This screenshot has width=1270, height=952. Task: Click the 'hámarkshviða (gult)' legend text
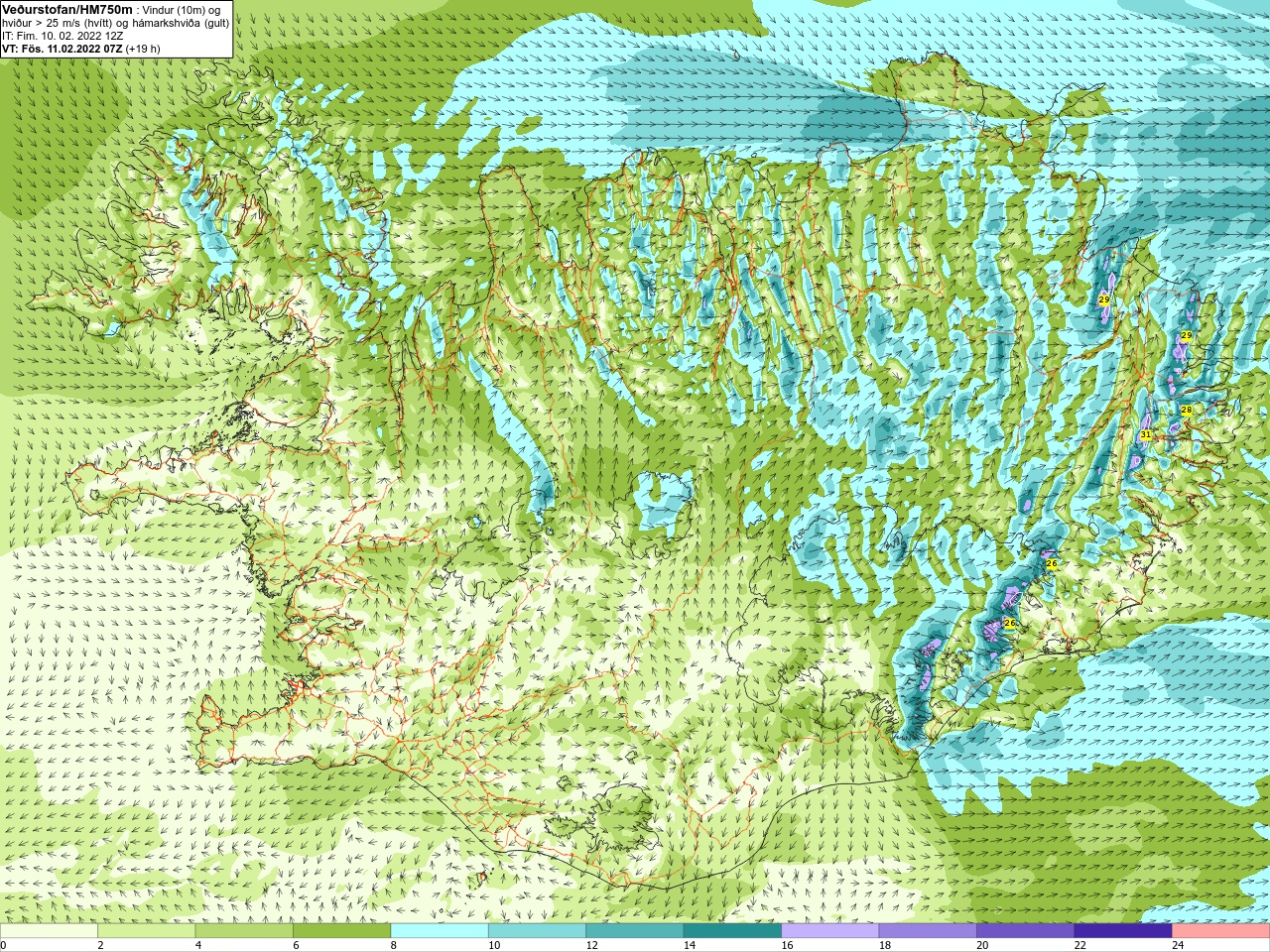point(181,22)
